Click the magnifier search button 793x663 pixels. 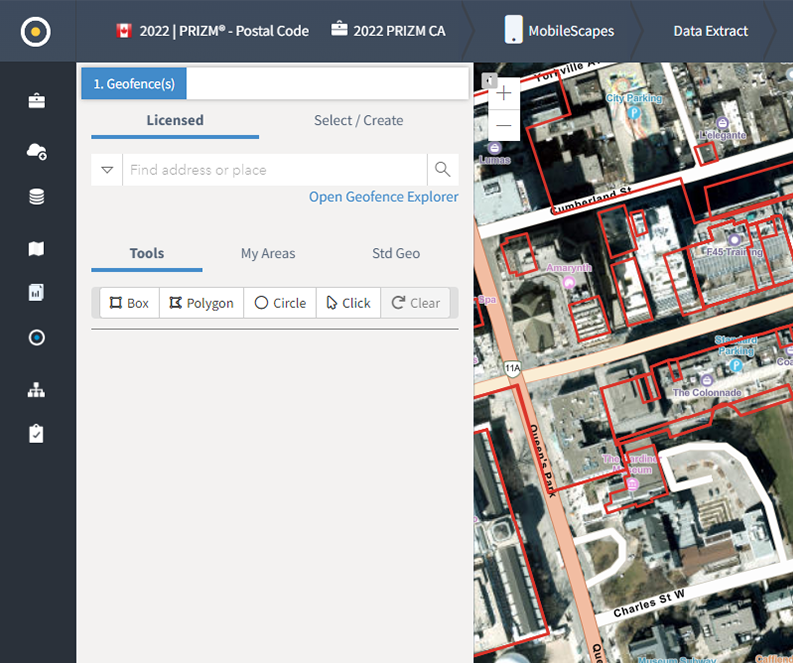pyautogui.click(x=443, y=170)
